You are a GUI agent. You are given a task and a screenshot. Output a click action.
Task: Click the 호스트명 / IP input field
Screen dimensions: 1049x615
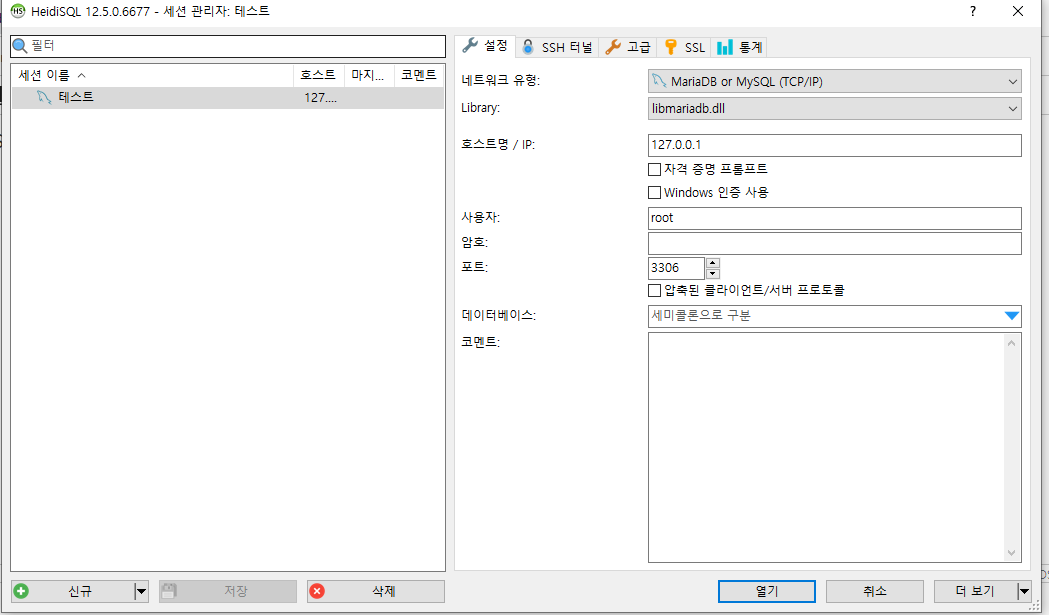tap(834, 145)
